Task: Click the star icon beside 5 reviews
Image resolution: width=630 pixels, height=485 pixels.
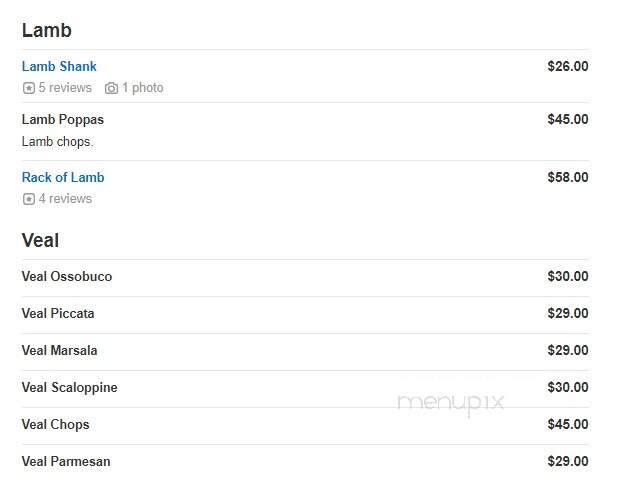Action: tap(29, 88)
